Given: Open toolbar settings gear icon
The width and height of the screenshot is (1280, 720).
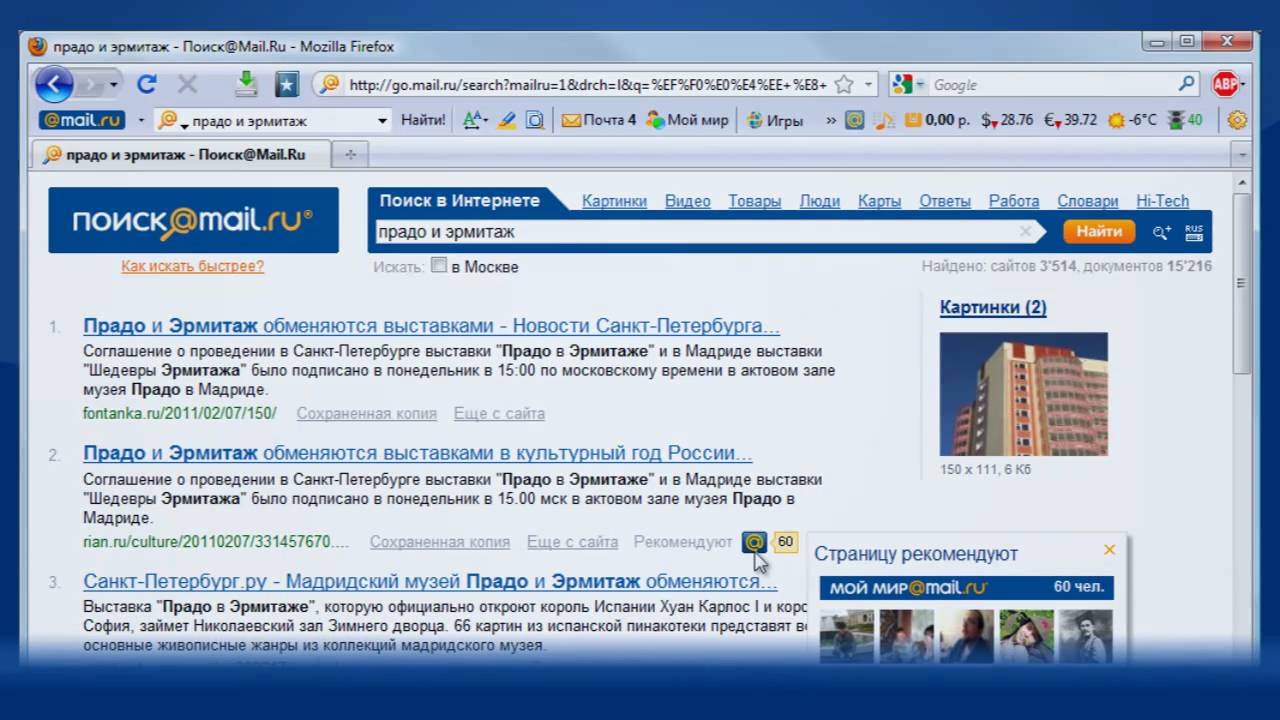Looking at the screenshot, I should point(1237,120).
